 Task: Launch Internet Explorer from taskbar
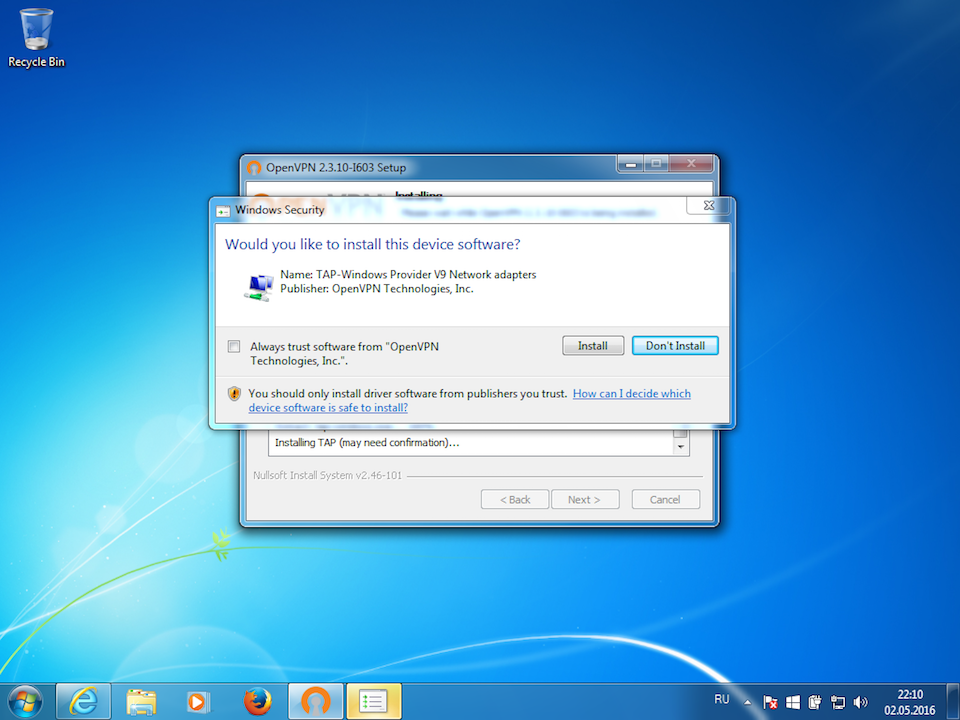click(x=83, y=702)
